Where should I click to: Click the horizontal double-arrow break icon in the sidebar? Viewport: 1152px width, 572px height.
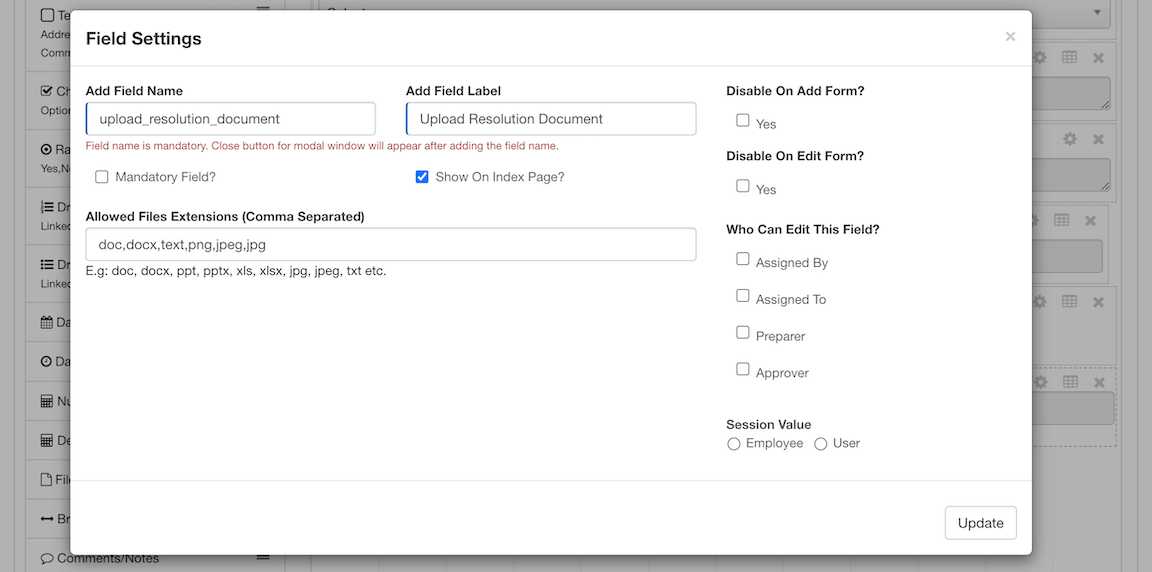46,519
